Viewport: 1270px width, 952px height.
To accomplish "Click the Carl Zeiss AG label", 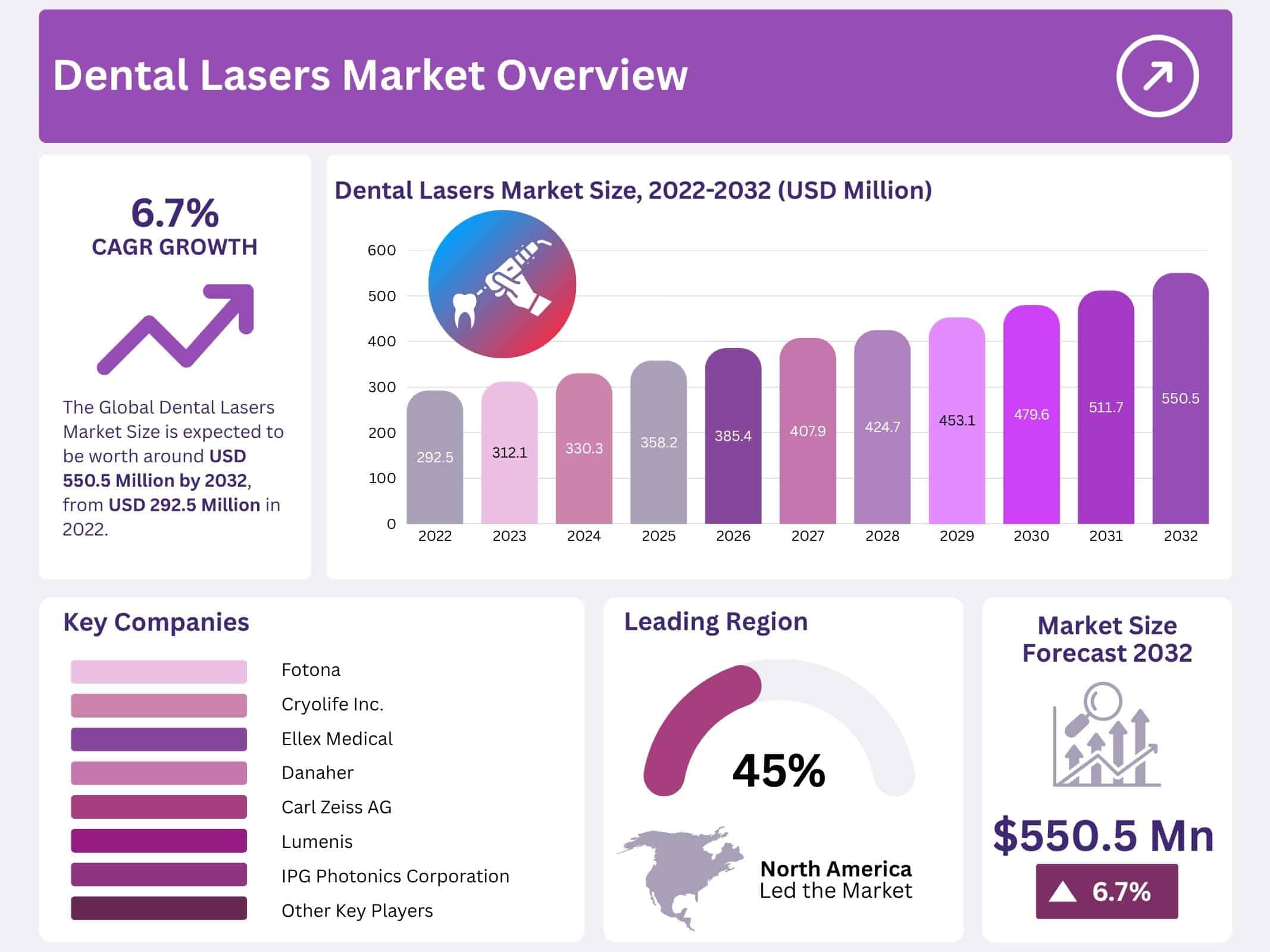I will [x=336, y=807].
